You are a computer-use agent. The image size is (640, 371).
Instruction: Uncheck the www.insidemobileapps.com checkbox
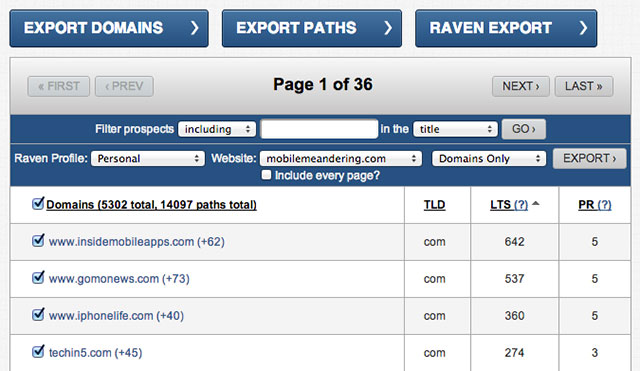point(38,240)
